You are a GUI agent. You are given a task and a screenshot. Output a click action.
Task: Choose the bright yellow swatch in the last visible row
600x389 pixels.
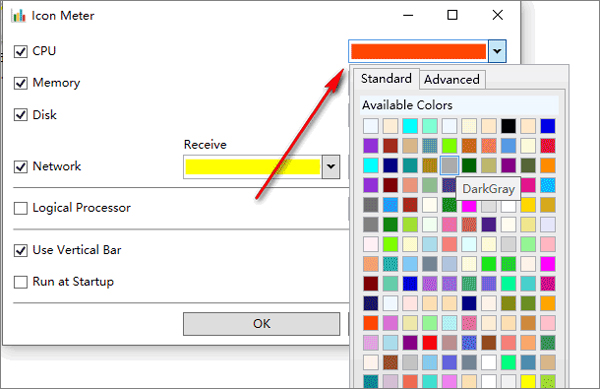pos(528,381)
